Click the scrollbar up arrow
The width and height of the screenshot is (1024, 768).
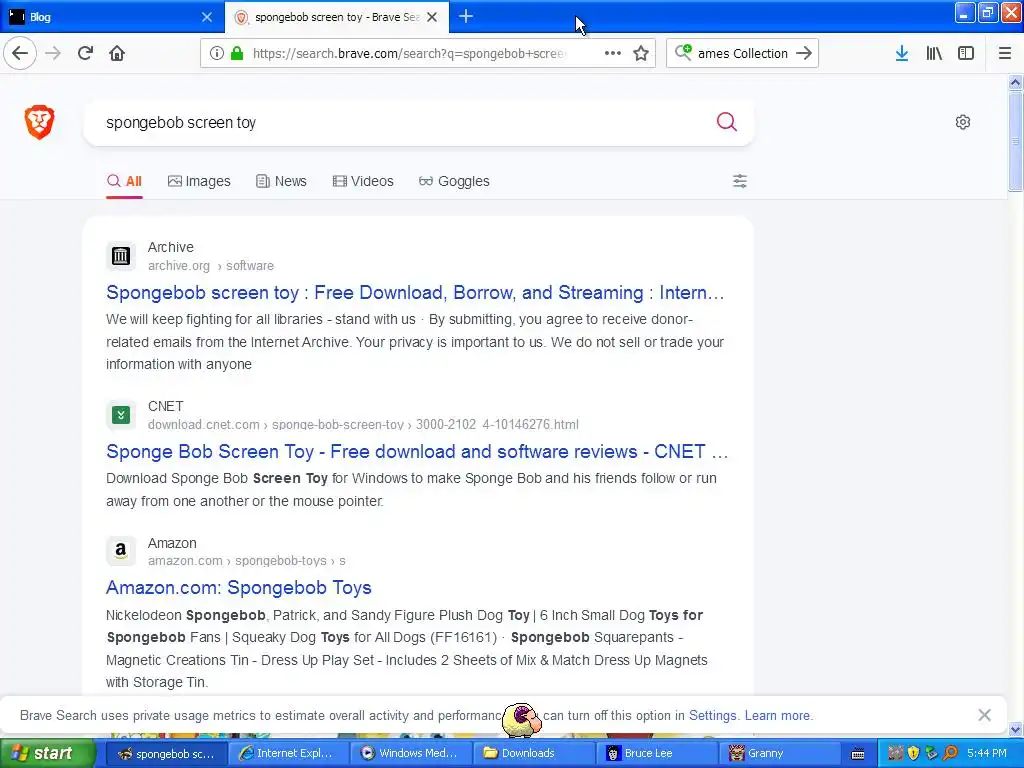point(1014,82)
